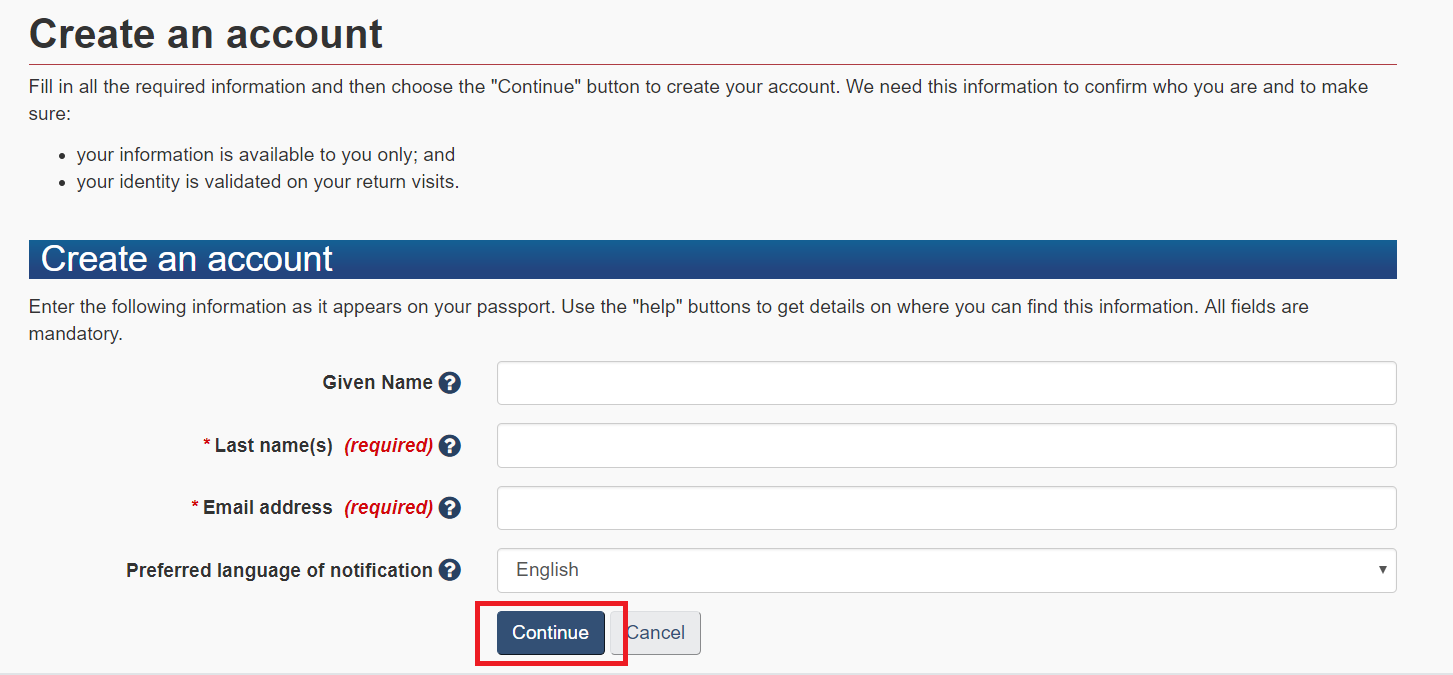The image size is (1453, 675).
Task: Click help icon beside Preferred language of notification
Action: (450, 570)
